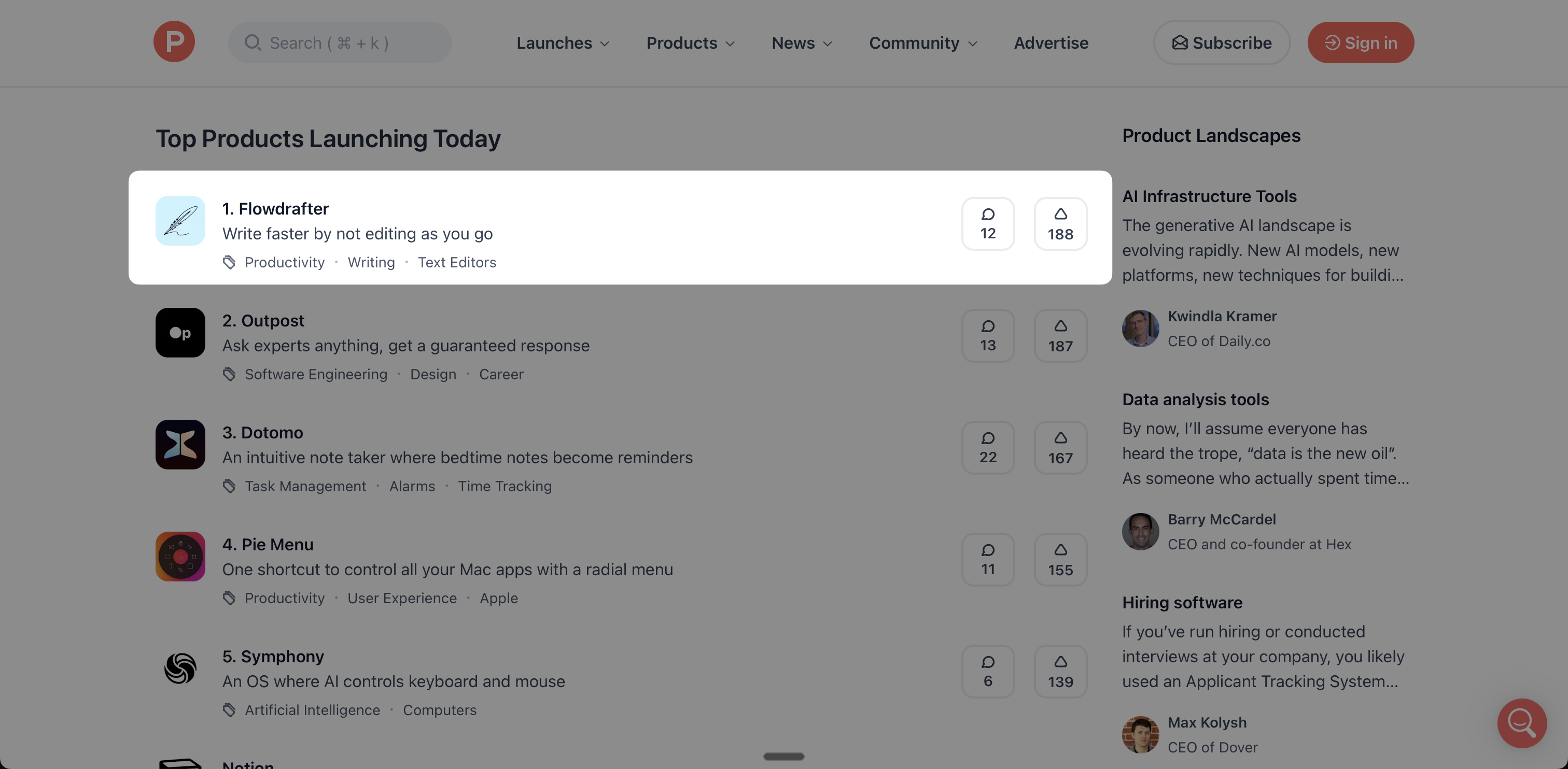
Task: Click the red floating search icon
Action: [x=1522, y=723]
